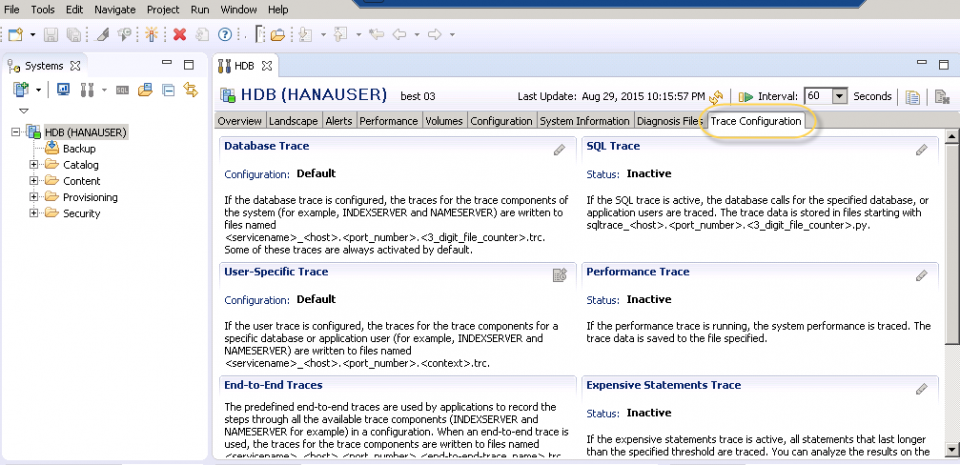Select Backup in the Systems tree
Image resolution: width=960 pixels, height=465 pixels.
[79, 149]
